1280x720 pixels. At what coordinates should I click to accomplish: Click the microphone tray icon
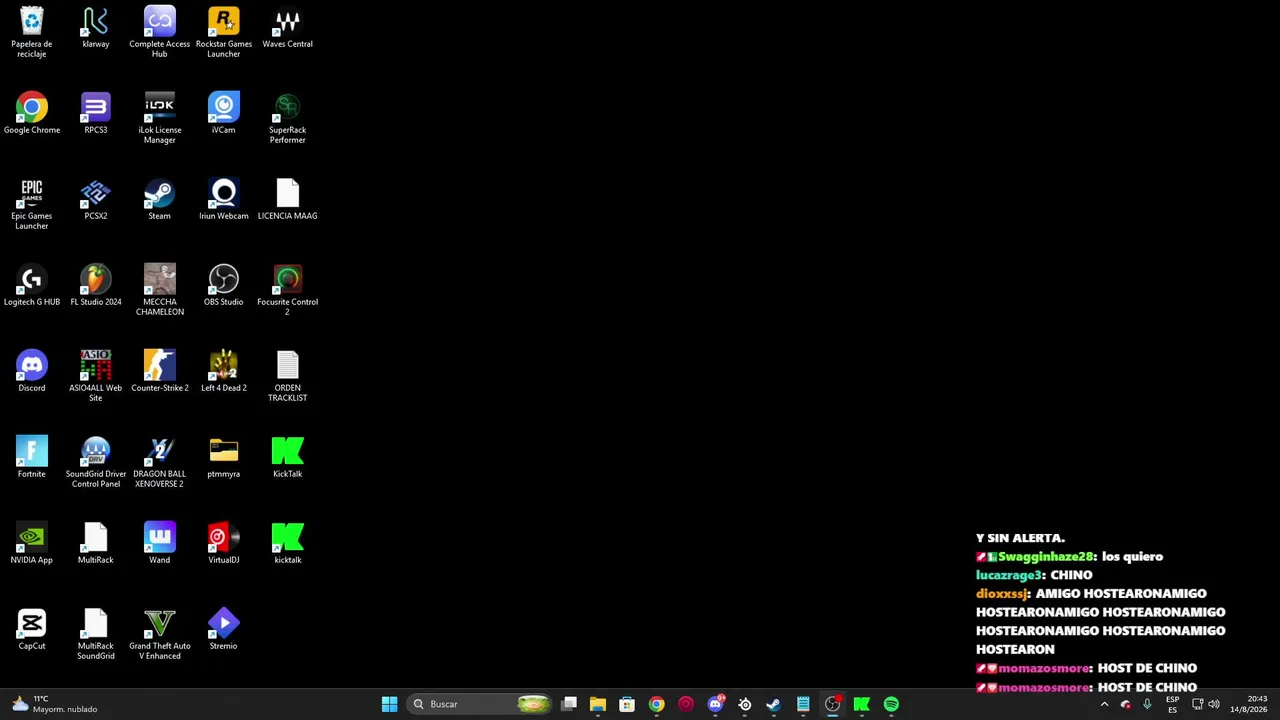[x=1147, y=704]
